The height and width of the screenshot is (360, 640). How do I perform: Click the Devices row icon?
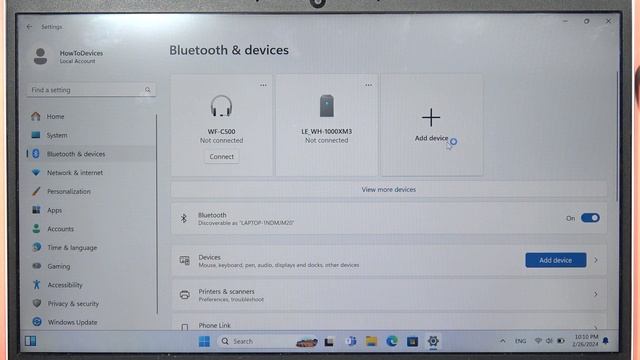tap(184, 260)
